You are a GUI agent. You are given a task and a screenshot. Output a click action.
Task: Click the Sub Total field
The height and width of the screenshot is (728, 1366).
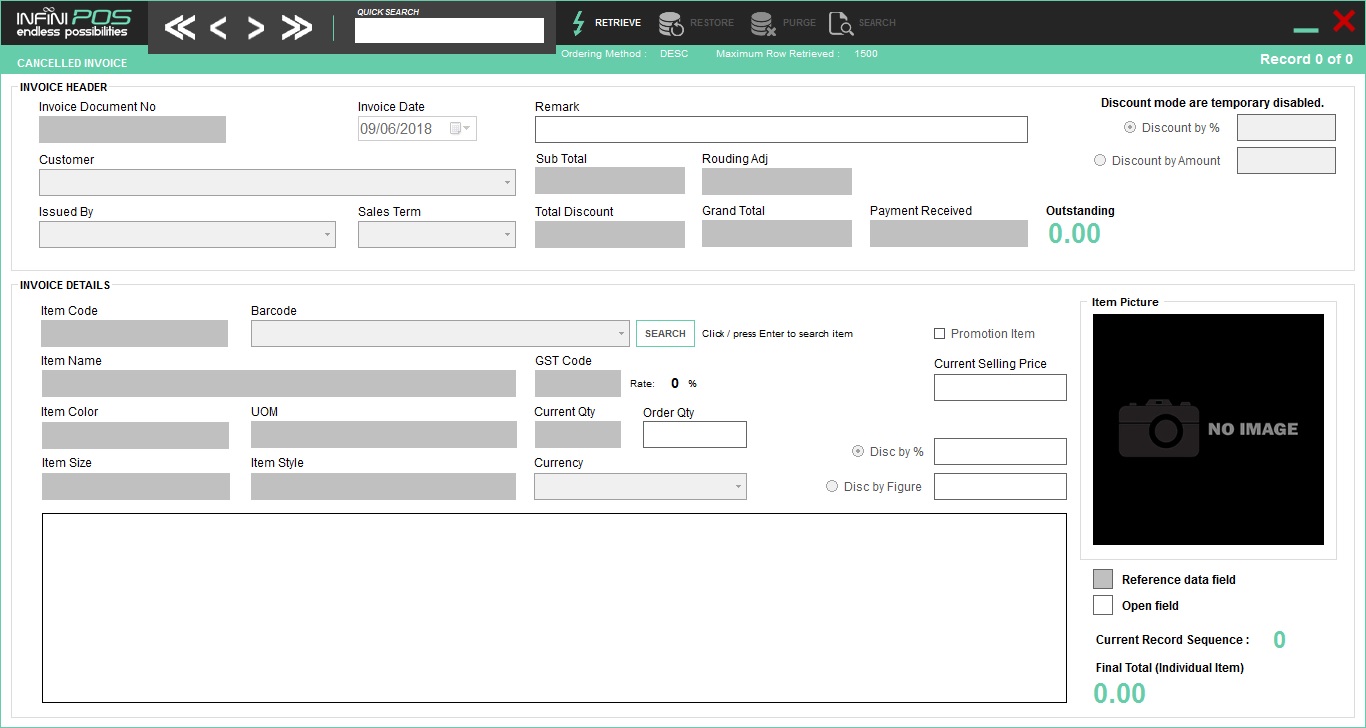[610, 180]
